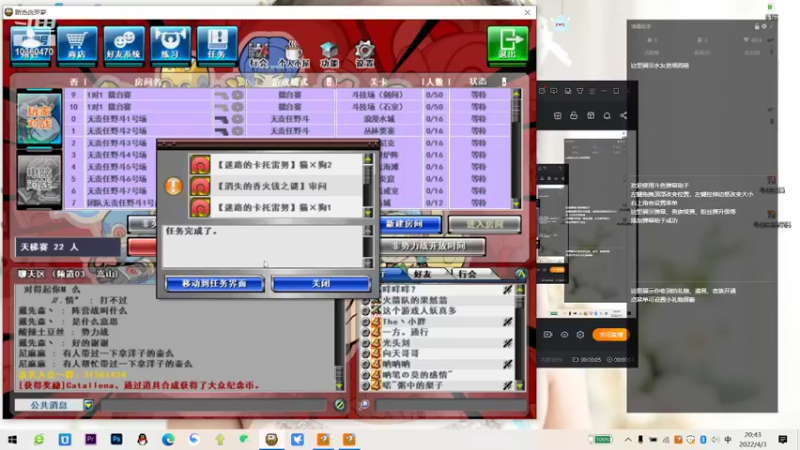Open QQ penguin icon on taskbar
Screen dimensions: 800x450
(x=142, y=439)
